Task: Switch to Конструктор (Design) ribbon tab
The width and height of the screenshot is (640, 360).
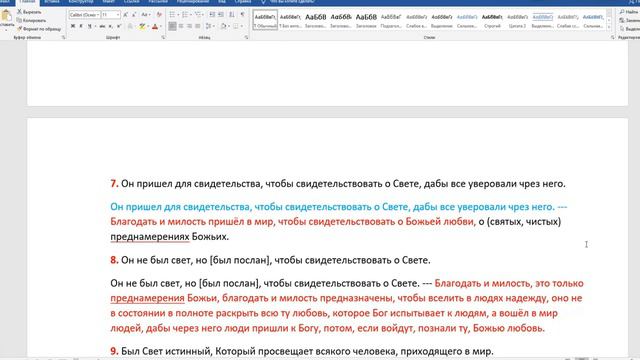Action: coord(81,2)
